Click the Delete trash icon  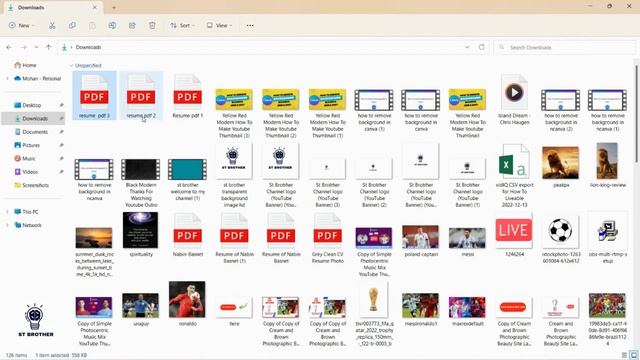[x=152, y=25]
